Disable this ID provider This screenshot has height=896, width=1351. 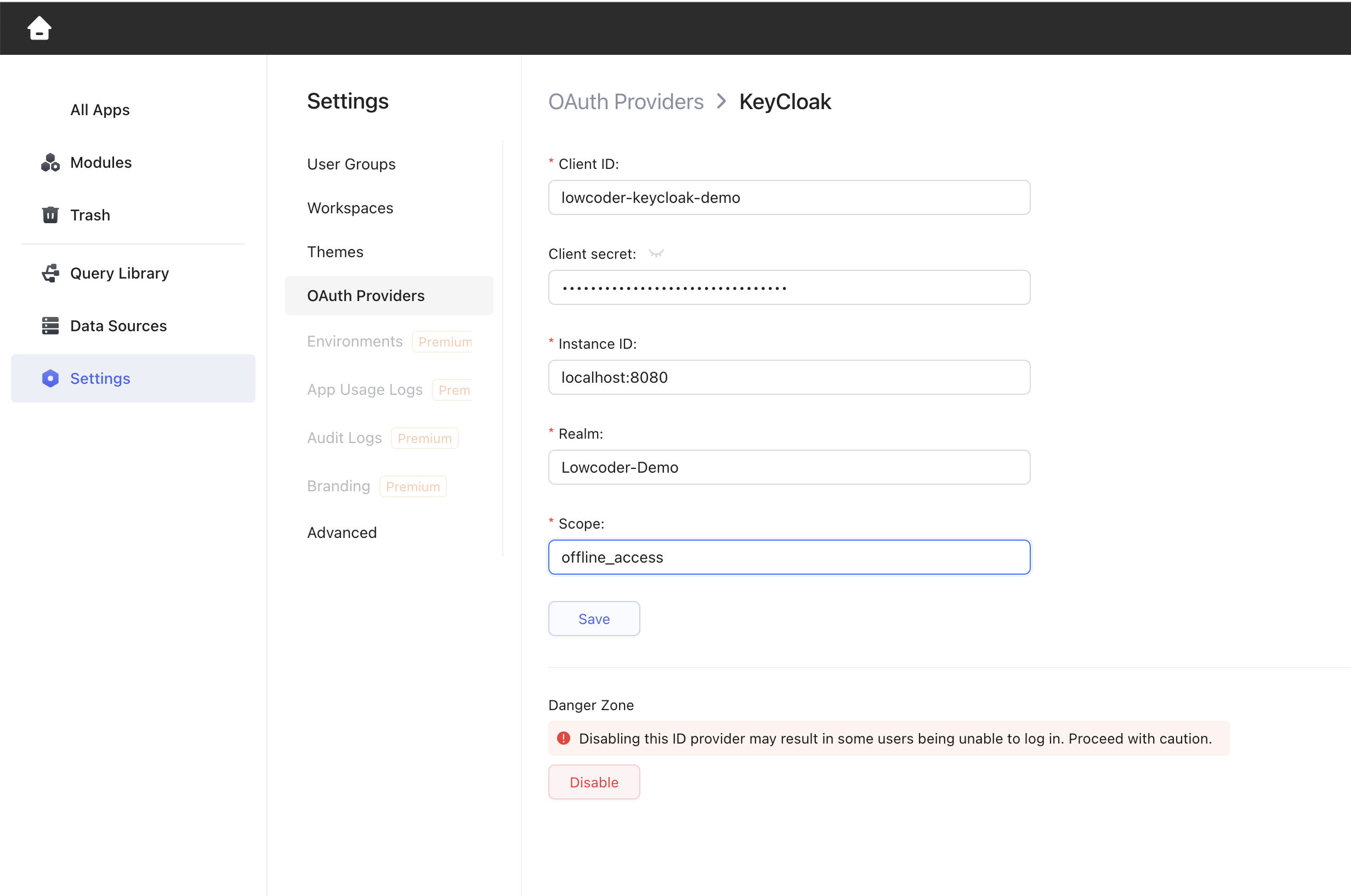click(593, 782)
